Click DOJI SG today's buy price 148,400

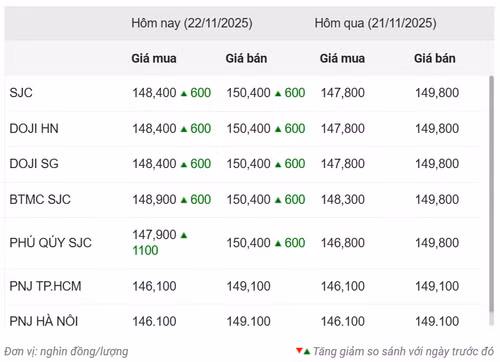pyautogui.click(x=154, y=164)
